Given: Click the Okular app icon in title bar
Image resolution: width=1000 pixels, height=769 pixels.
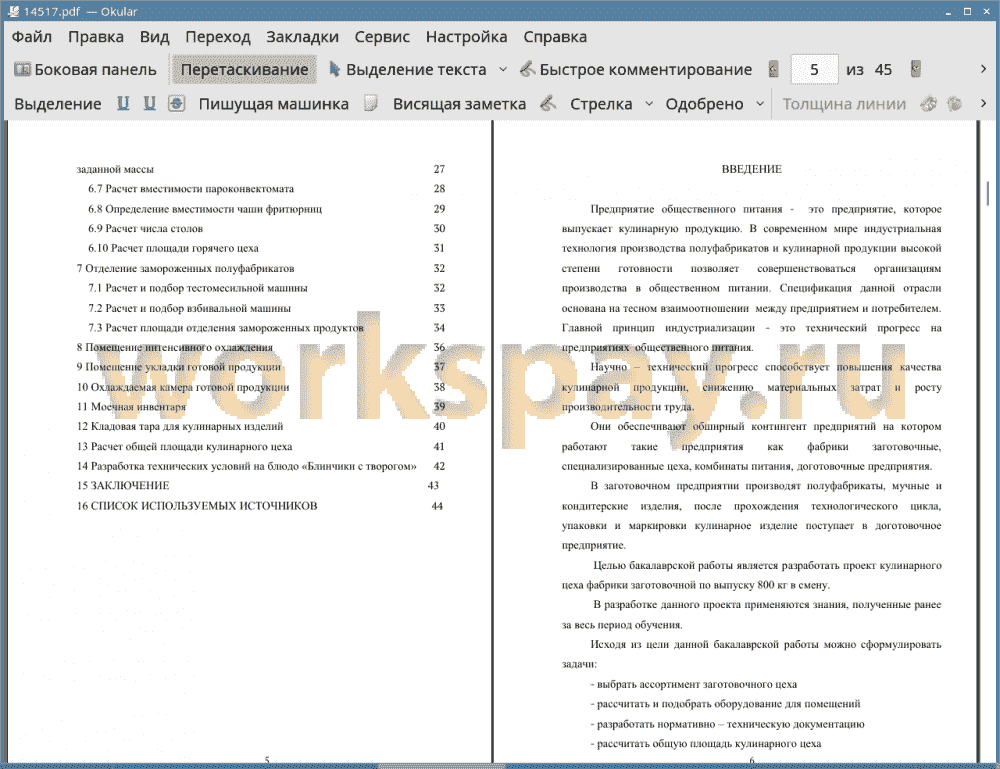Looking at the screenshot, I should pos(13,11).
